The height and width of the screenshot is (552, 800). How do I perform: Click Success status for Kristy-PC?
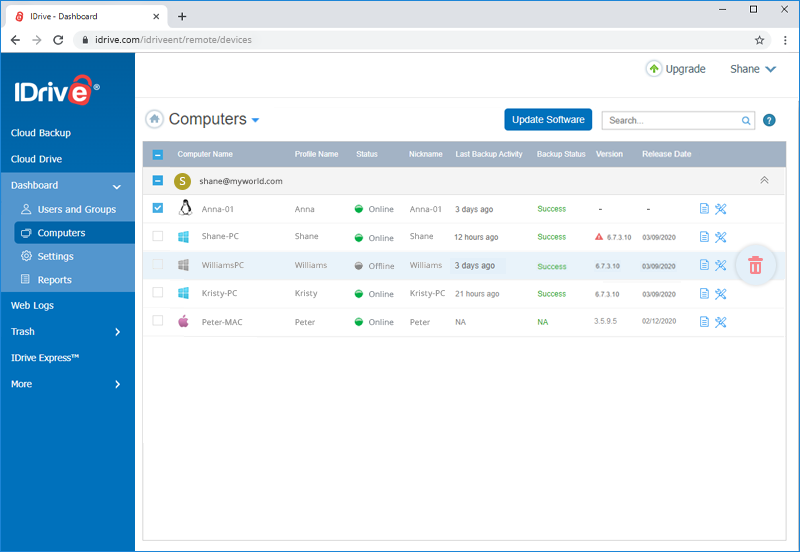tap(552, 294)
